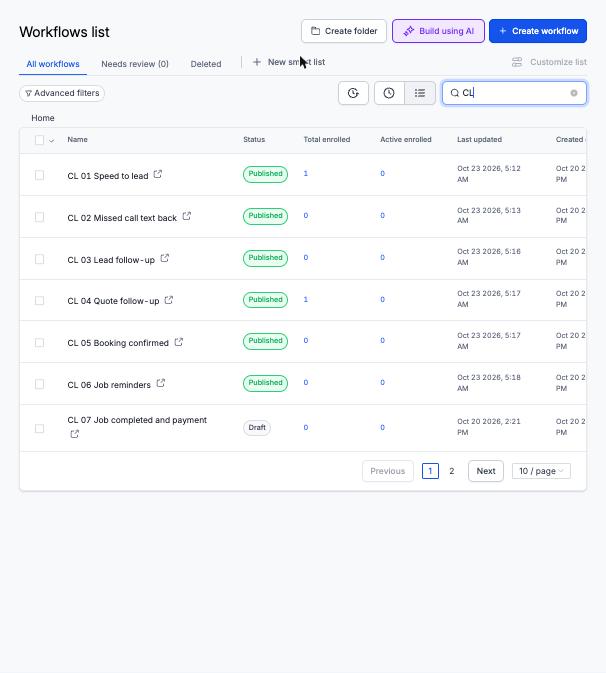
Task: Open the 10 / page dropdown
Action: (541, 471)
